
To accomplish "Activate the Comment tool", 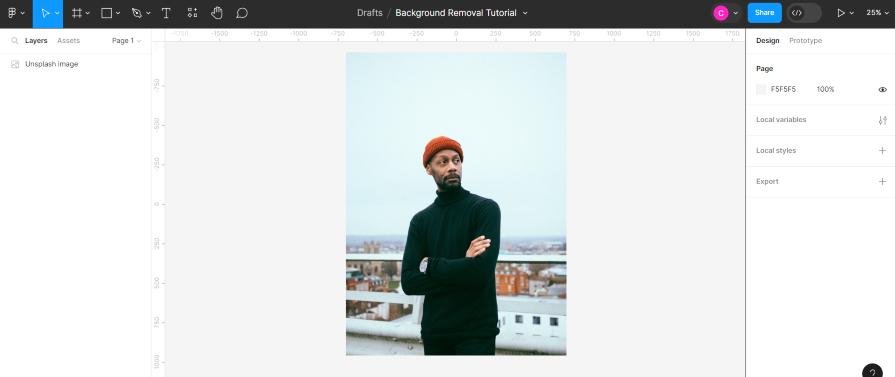I will point(242,13).
